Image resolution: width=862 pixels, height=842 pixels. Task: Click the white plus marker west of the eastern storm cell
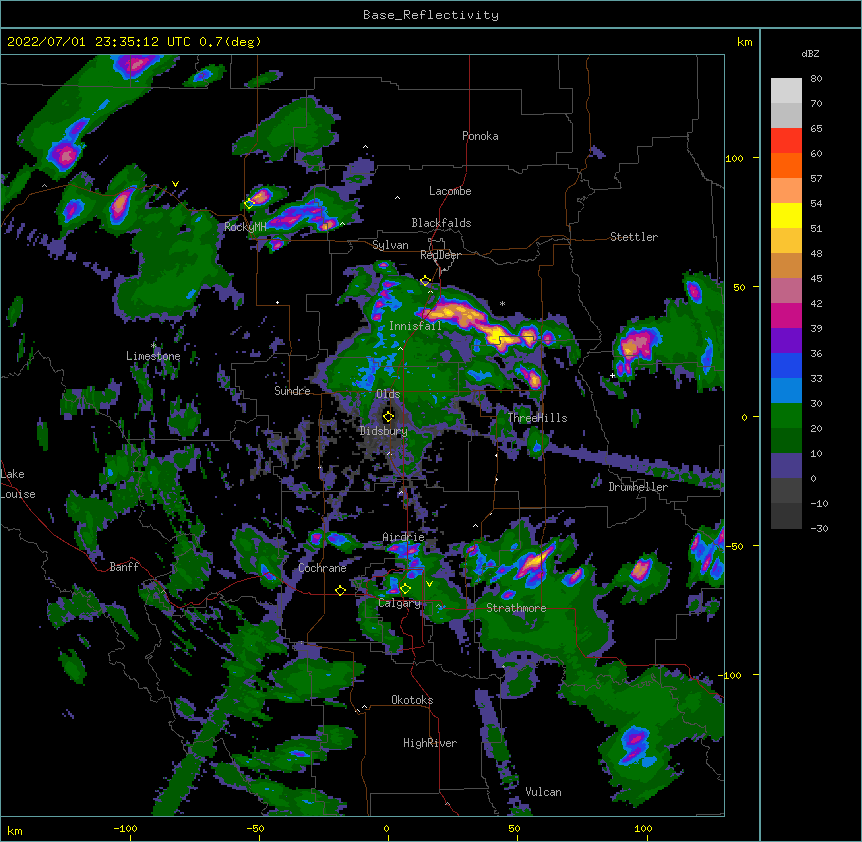pos(612,375)
